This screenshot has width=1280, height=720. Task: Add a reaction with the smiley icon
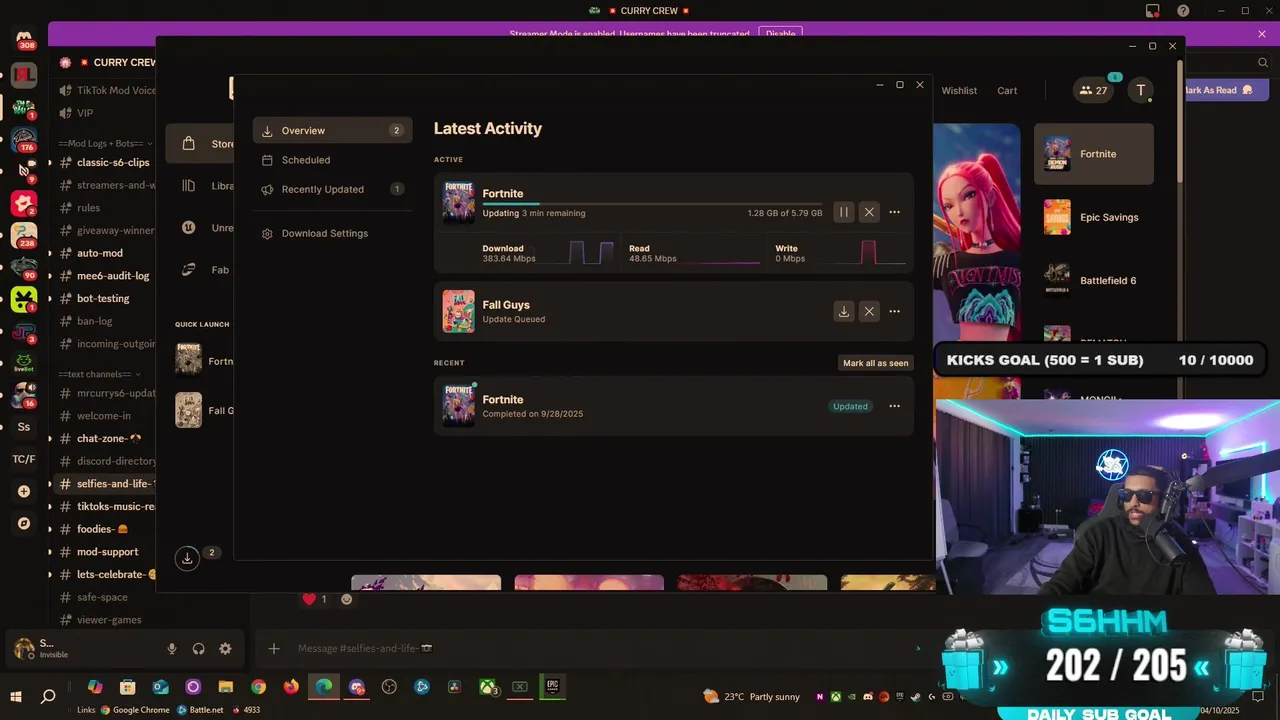pyautogui.click(x=347, y=599)
